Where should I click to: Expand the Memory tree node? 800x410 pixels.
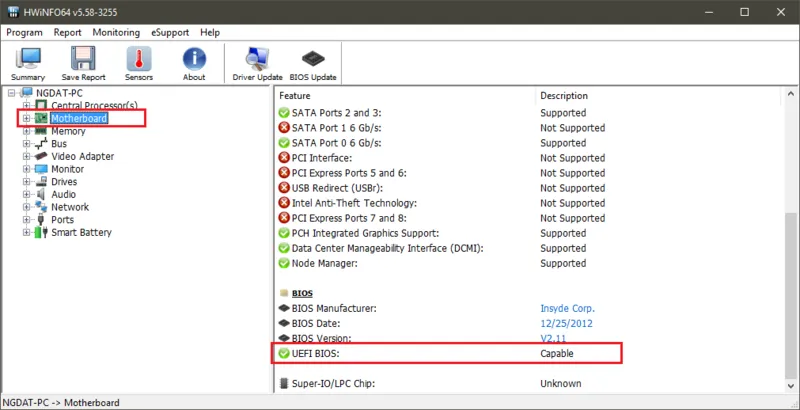pyautogui.click(x=26, y=131)
